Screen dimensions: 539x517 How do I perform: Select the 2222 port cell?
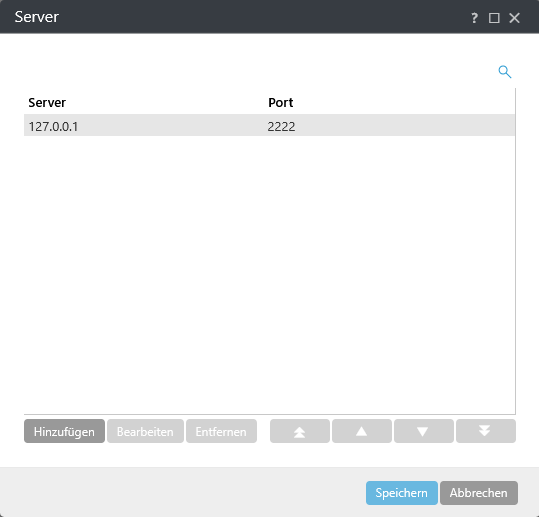point(281,126)
